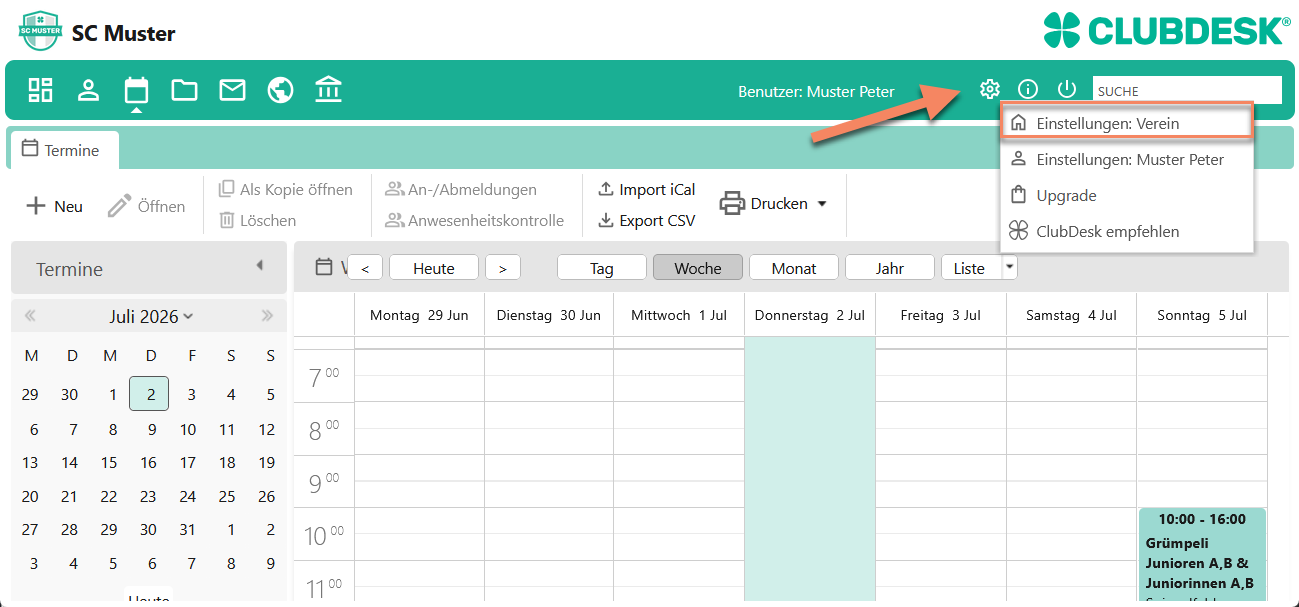1299x607 pixels.
Task: Switch to Monat view
Action: pos(794,268)
